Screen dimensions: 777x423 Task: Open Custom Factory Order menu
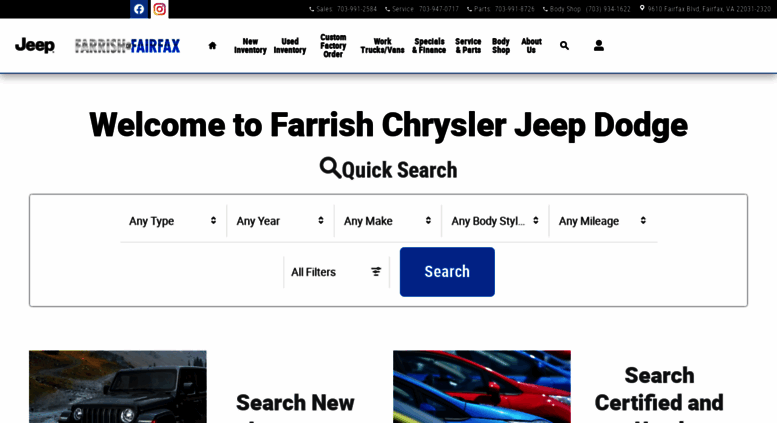coord(333,46)
